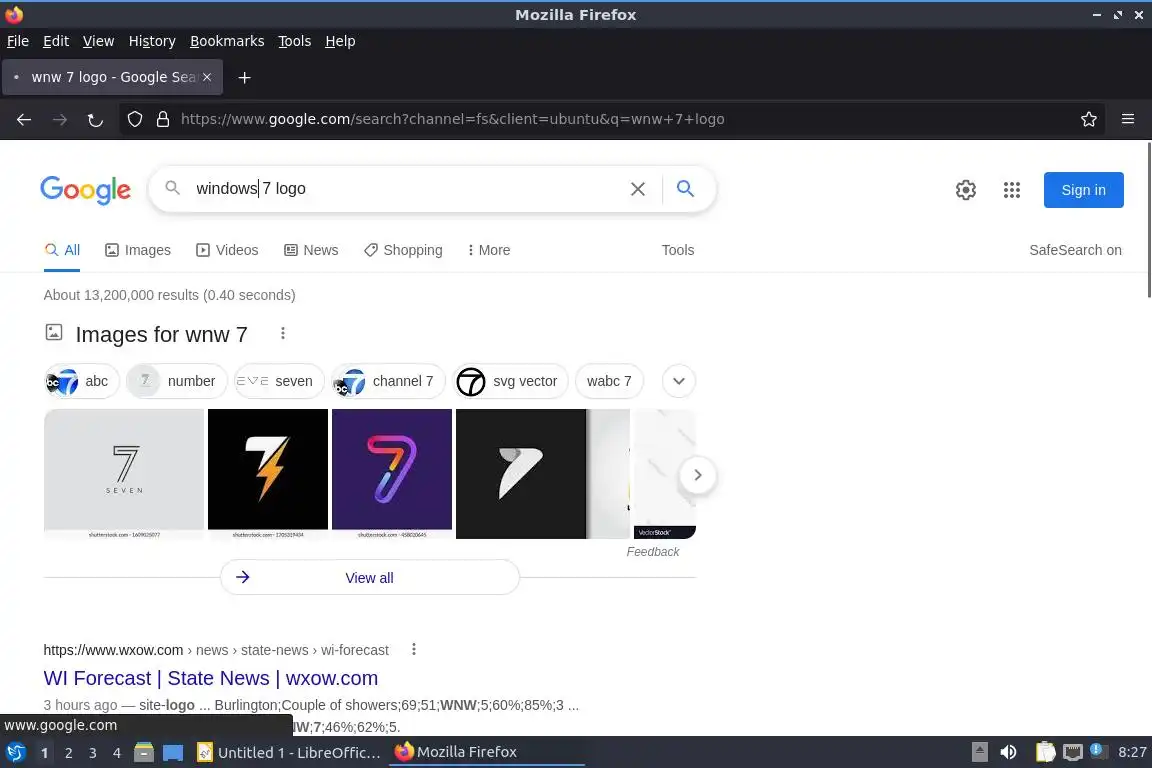
Task: Open volume control in system tray
Action: tap(1009, 752)
